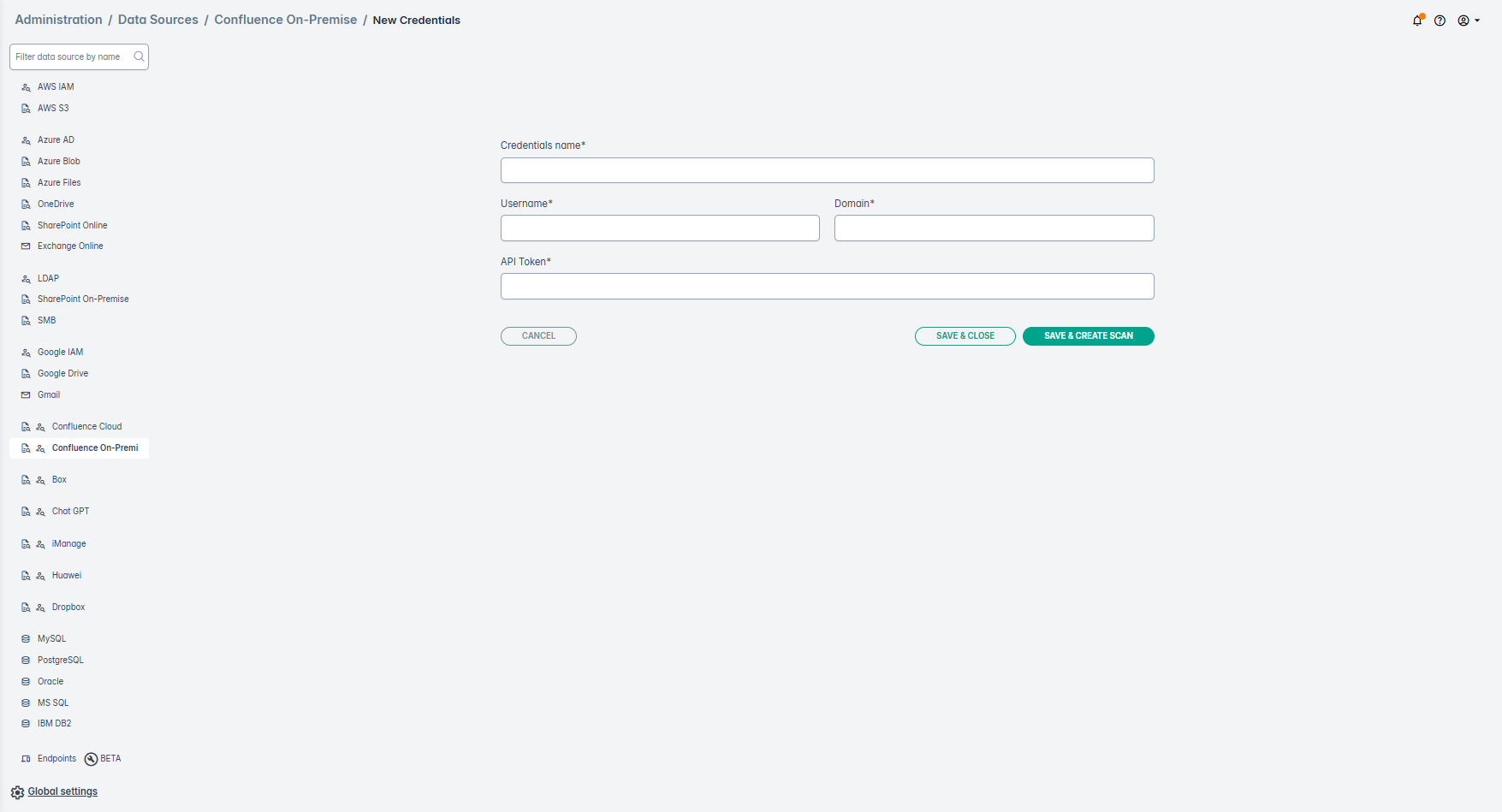The image size is (1502, 812).
Task: Click the Save & Close button
Action: (x=965, y=336)
